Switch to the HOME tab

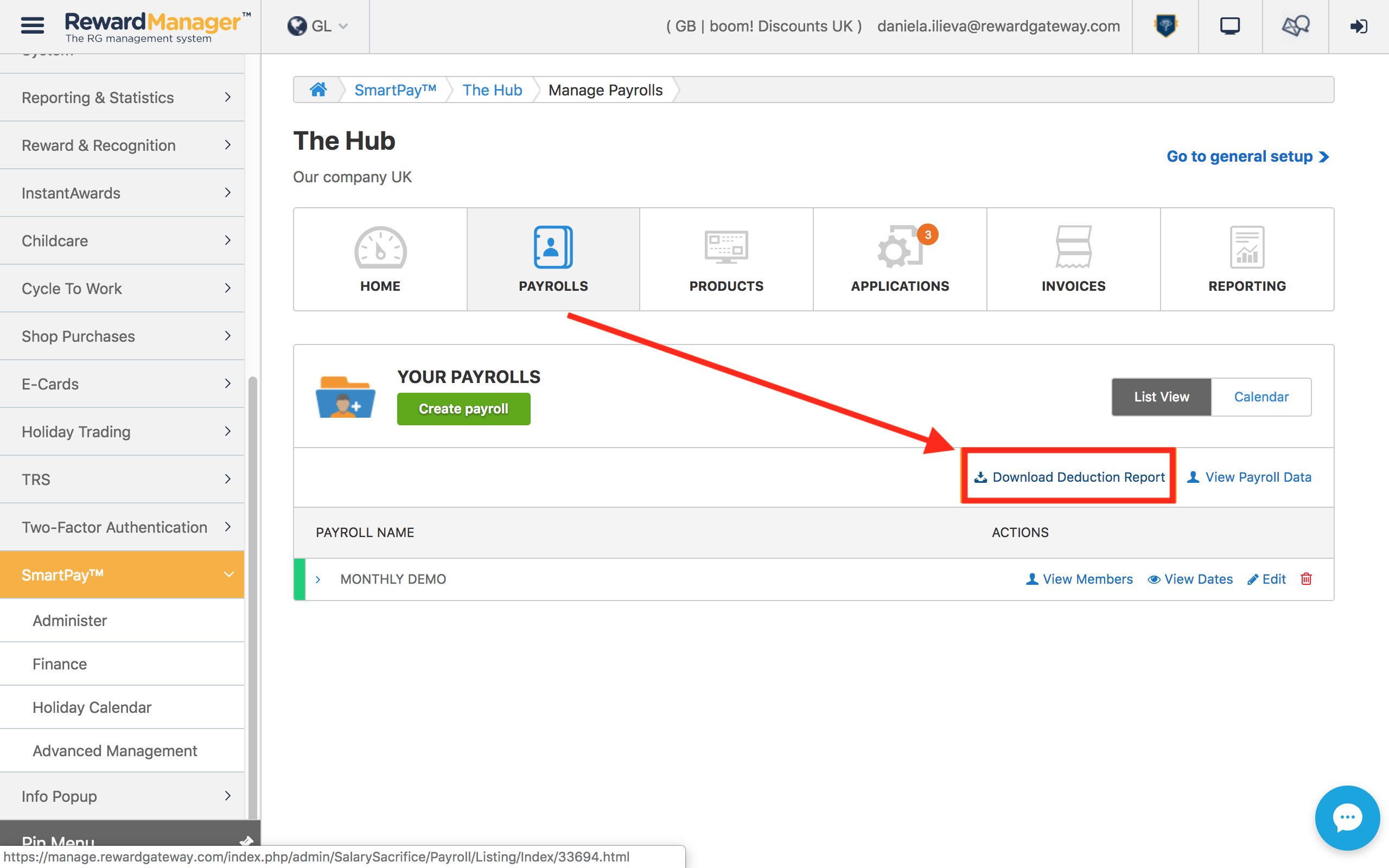pyautogui.click(x=380, y=259)
